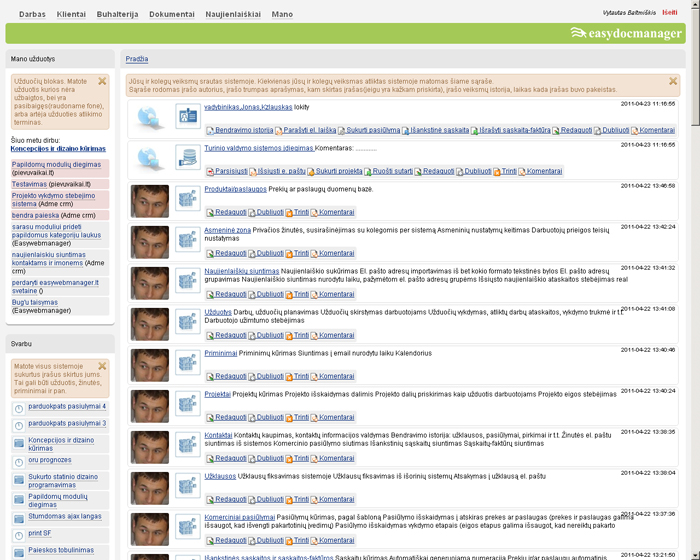Open the oru prognozes reminder

(50, 460)
